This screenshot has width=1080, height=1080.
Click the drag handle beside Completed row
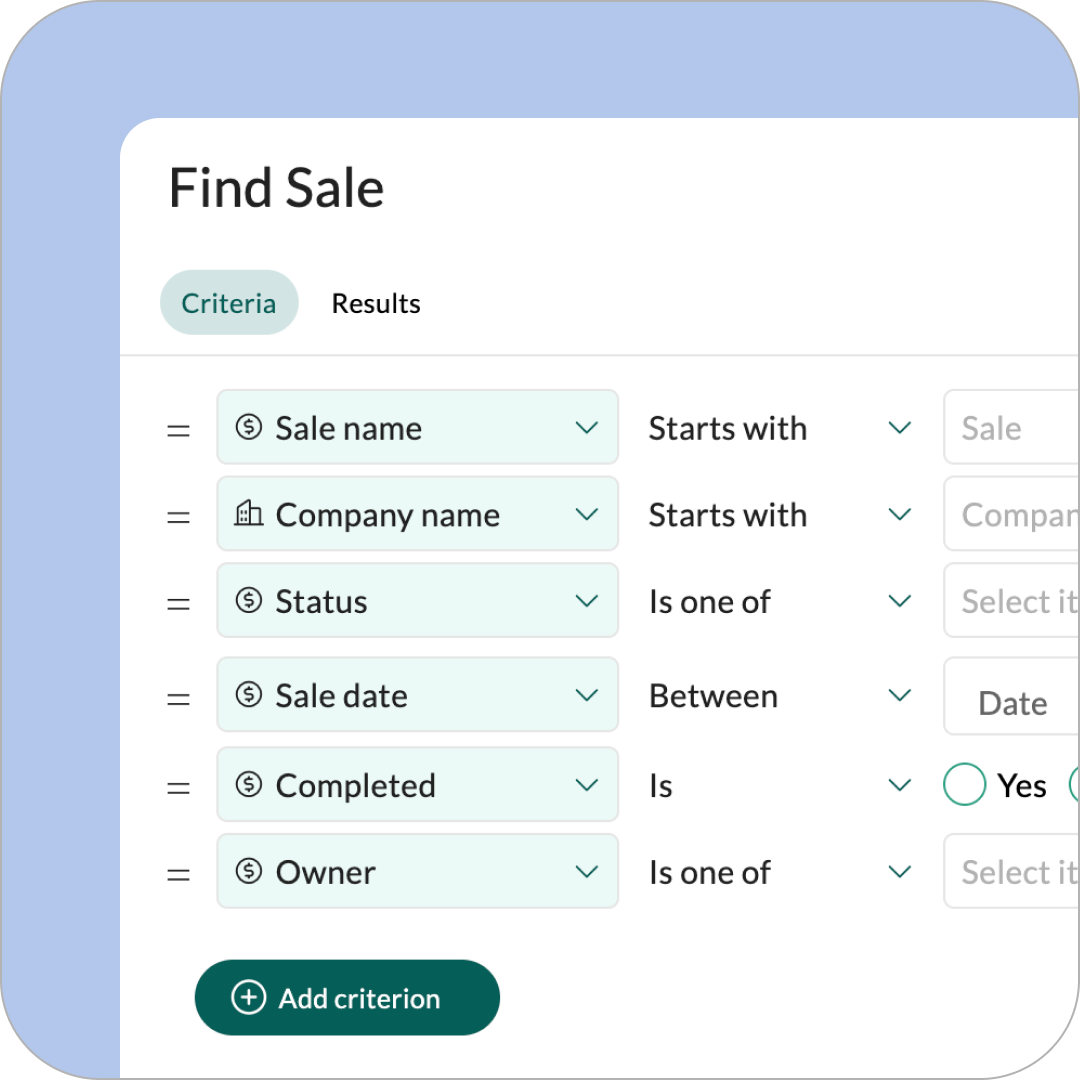pyautogui.click(x=178, y=787)
